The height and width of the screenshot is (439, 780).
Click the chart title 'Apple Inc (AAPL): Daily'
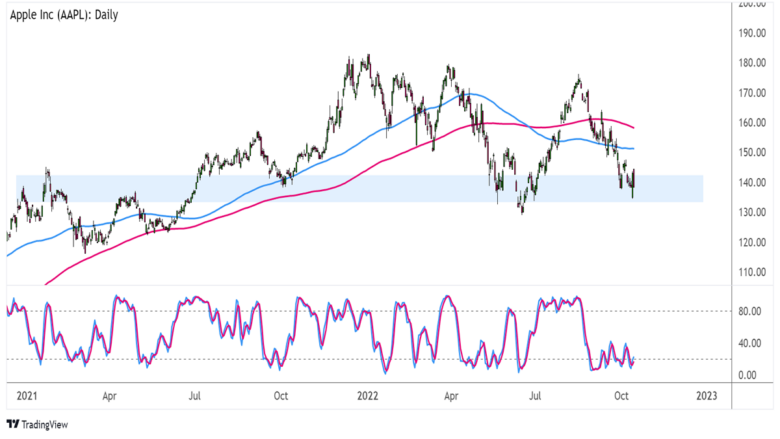click(x=64, y=15)
